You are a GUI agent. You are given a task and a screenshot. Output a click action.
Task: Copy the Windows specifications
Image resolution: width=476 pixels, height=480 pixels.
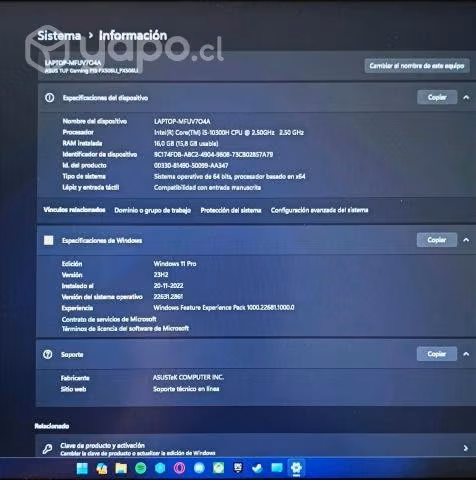point(437,240)
